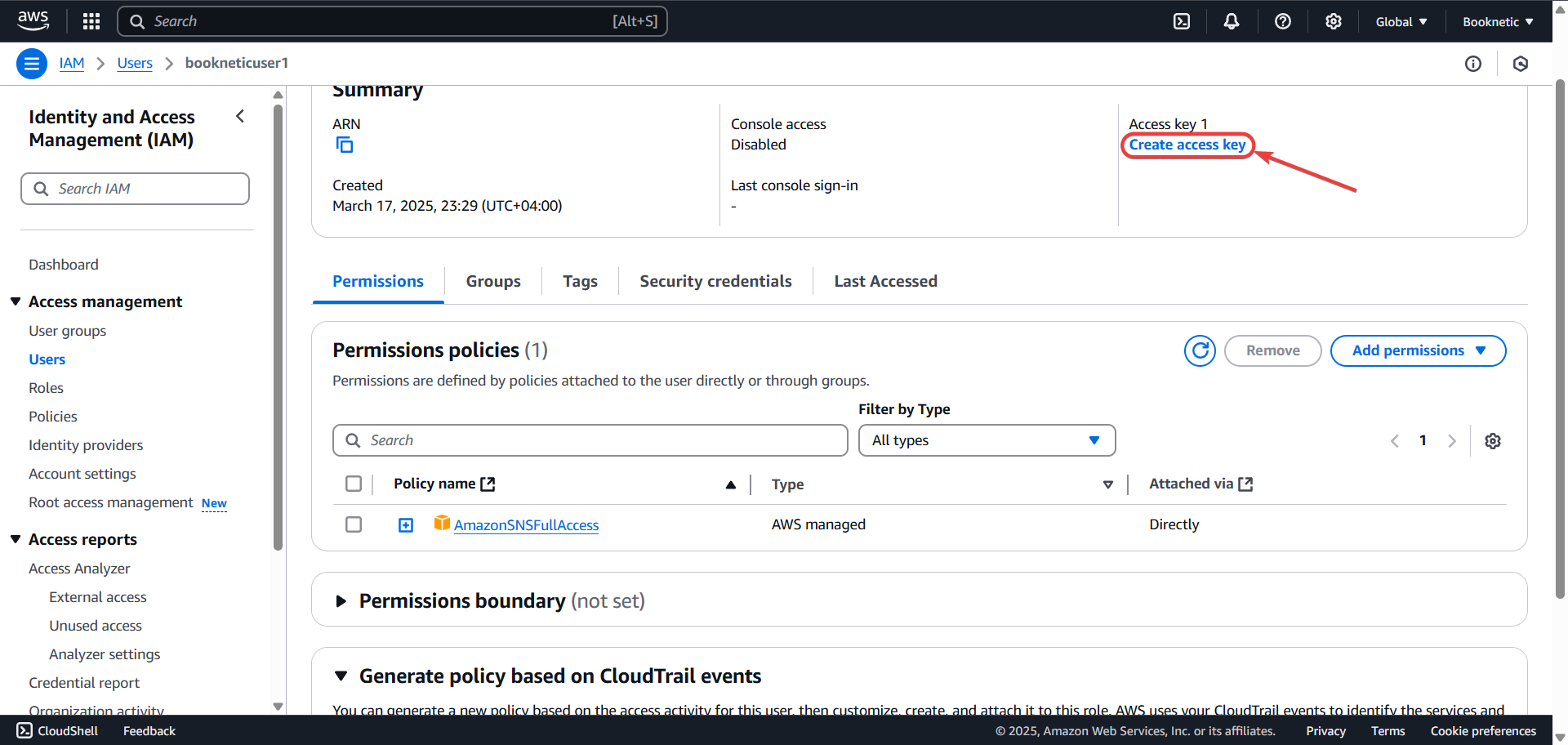Click the Create access key link
The image size is (1568, 745).
click(x=1187, y=145)
